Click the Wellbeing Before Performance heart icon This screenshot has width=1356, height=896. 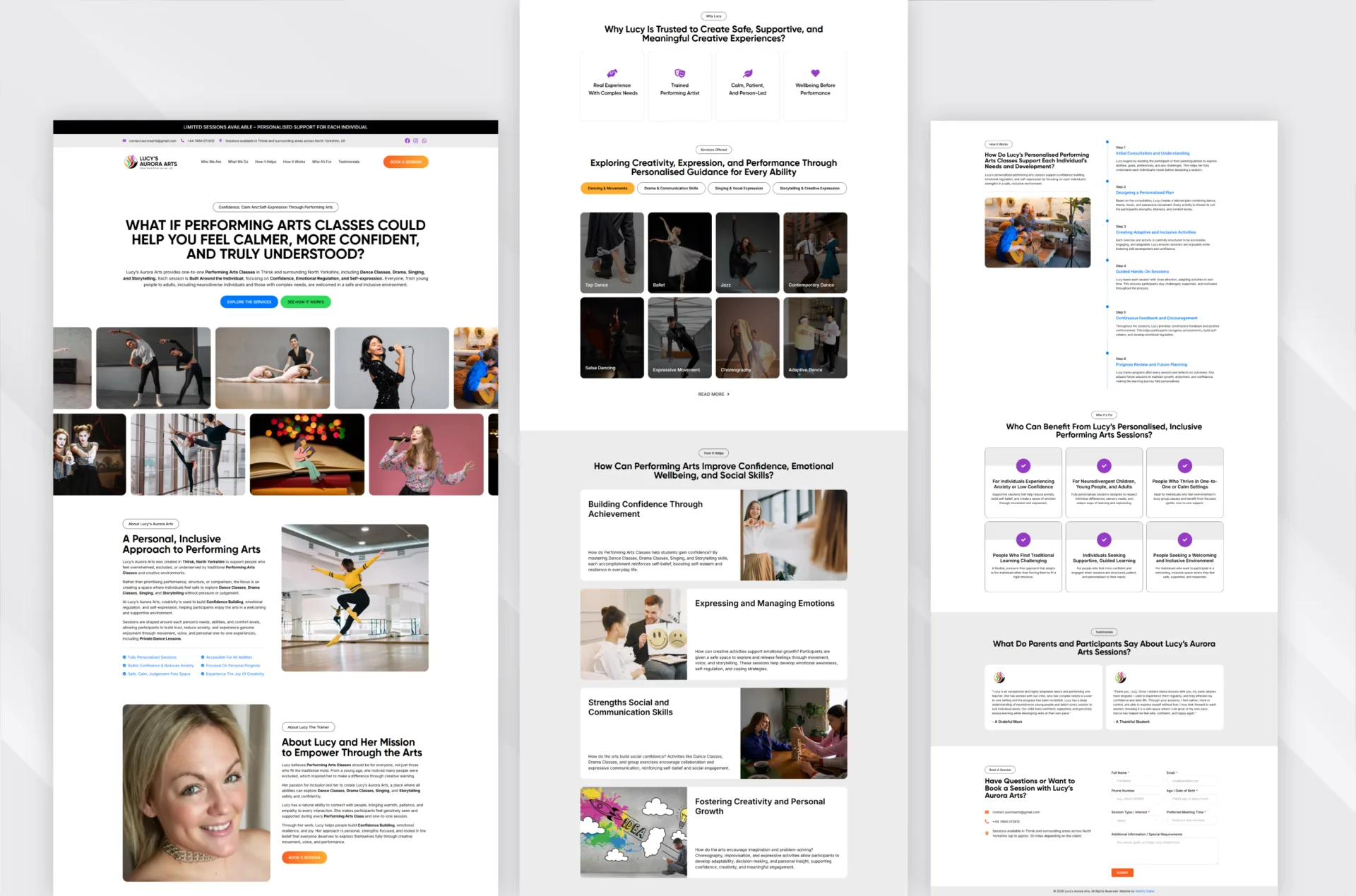coord(815,73)
